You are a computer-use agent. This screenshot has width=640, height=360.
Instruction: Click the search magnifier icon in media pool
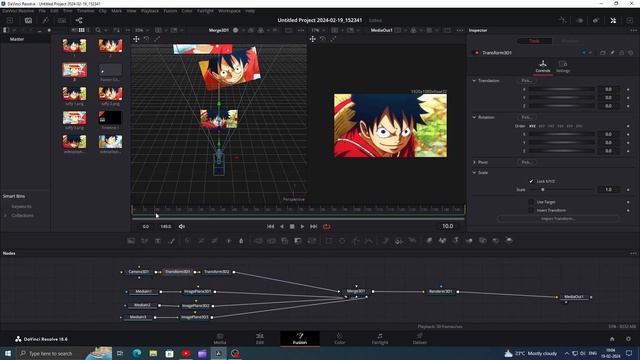coord(98,30)
